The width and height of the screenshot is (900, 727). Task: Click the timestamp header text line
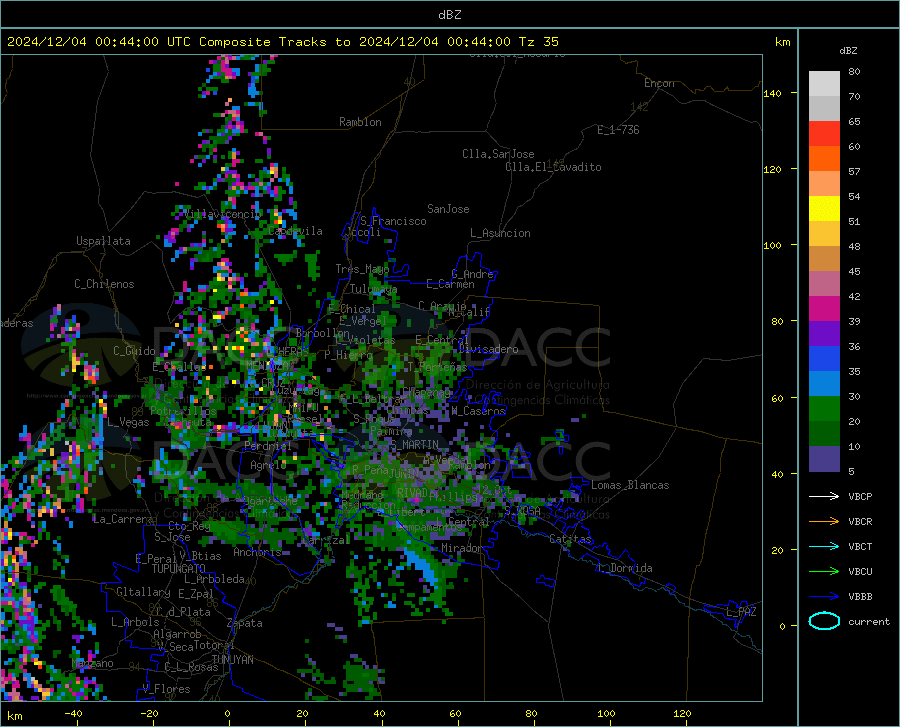pos(282,42)
